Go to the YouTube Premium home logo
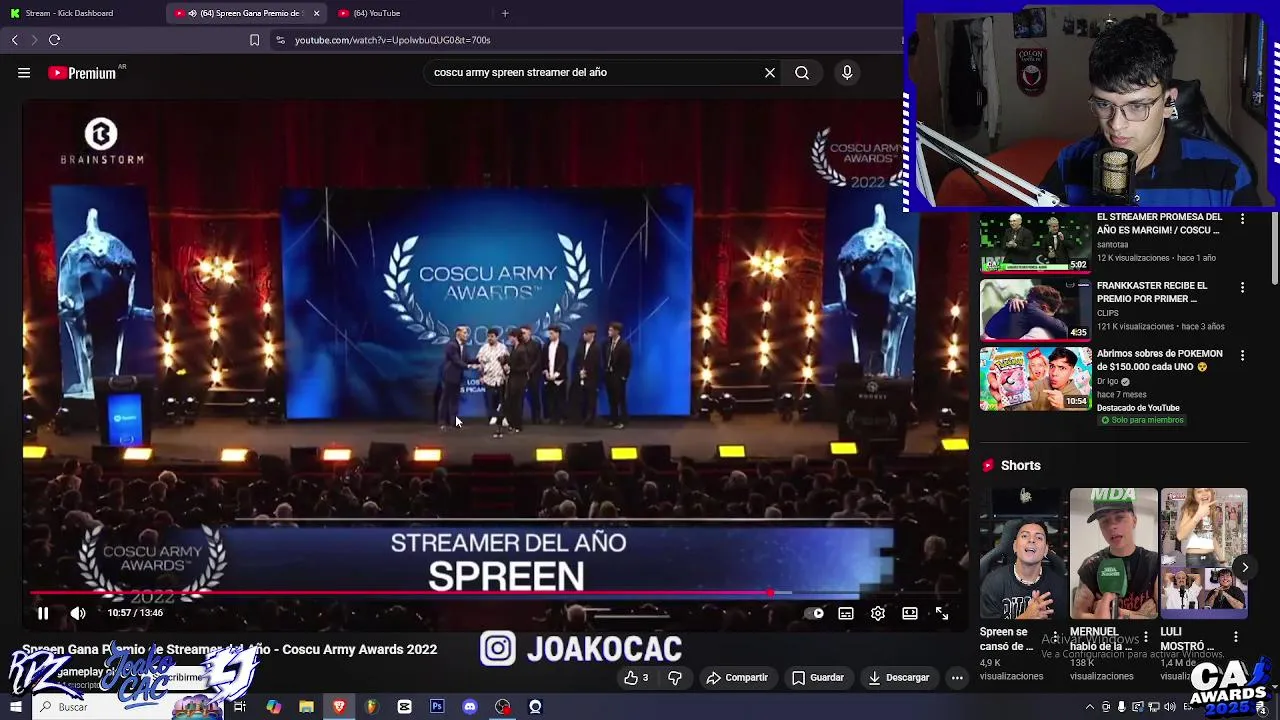This screenshot has height=720, width=1280. click(82, 73)
